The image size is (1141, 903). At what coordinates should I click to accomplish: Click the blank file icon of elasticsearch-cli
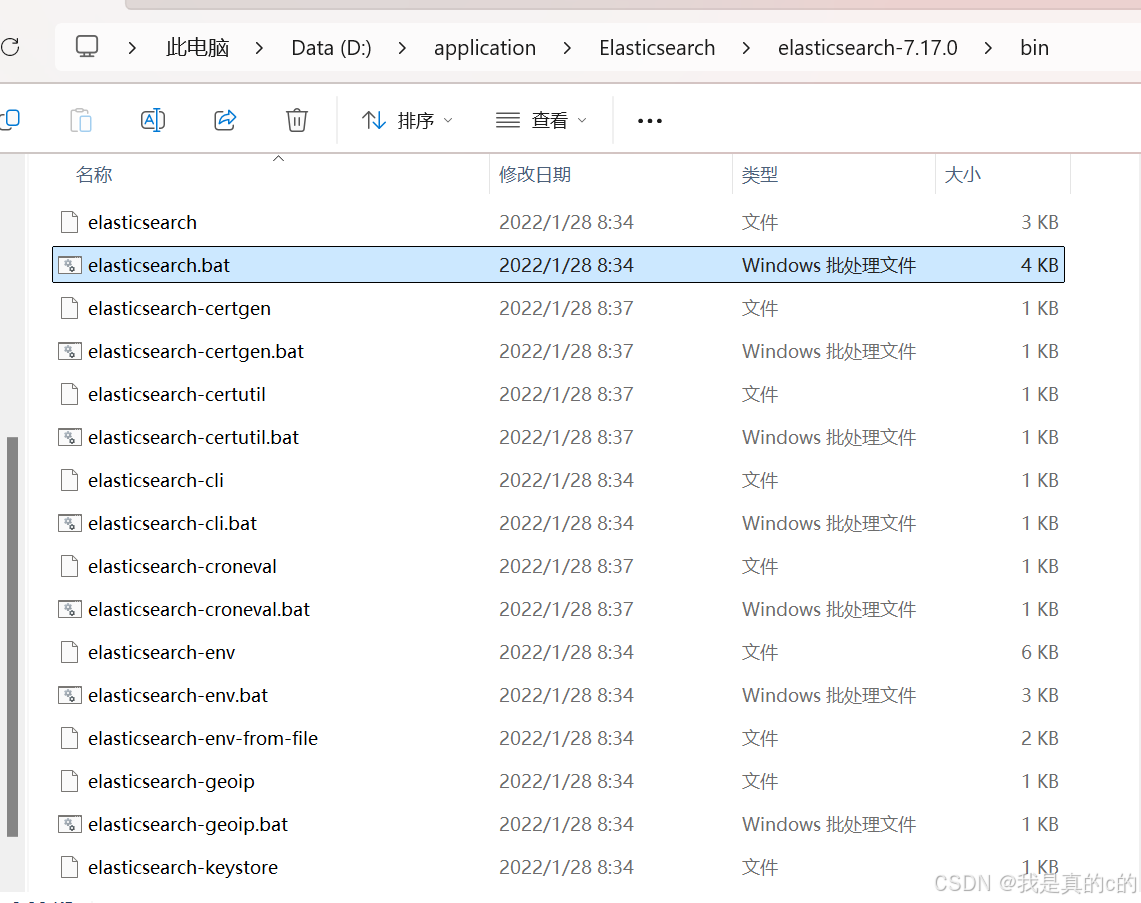tap(70, 480)
